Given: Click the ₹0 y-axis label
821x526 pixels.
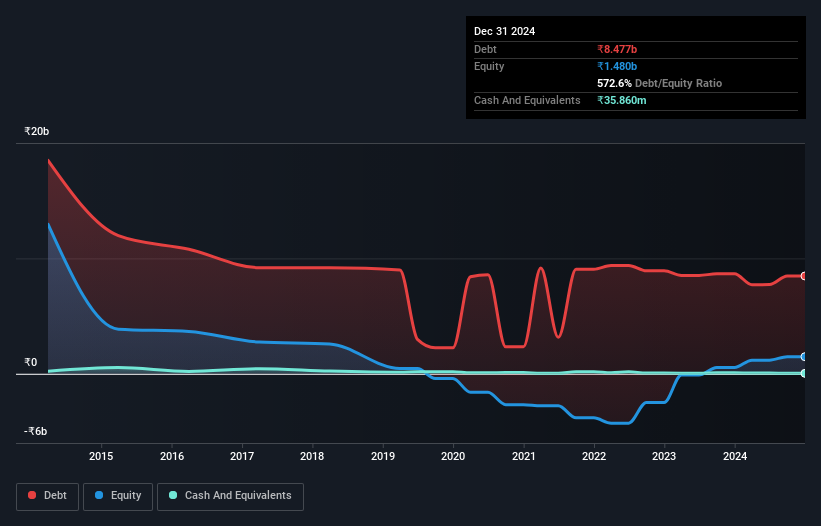Looking at the screenshot, I should [x=30, y=362].
